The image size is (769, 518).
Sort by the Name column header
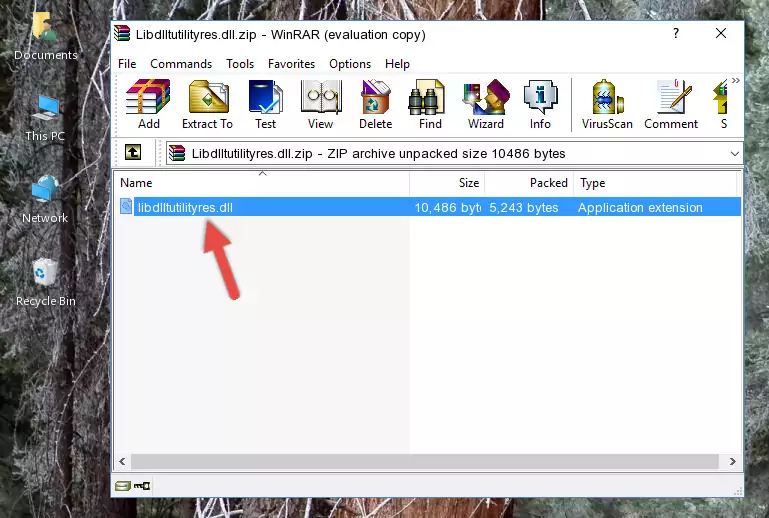pyautogui.click(x=262, y=183)
